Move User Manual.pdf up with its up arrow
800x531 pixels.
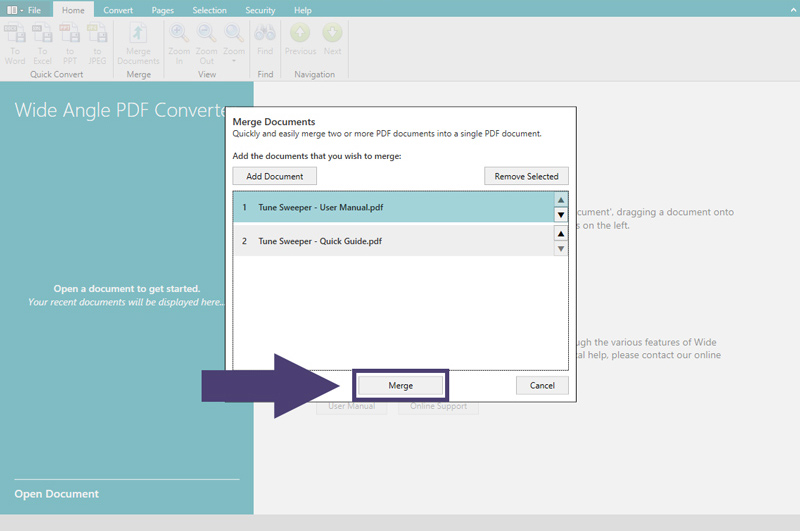point(561,199)
